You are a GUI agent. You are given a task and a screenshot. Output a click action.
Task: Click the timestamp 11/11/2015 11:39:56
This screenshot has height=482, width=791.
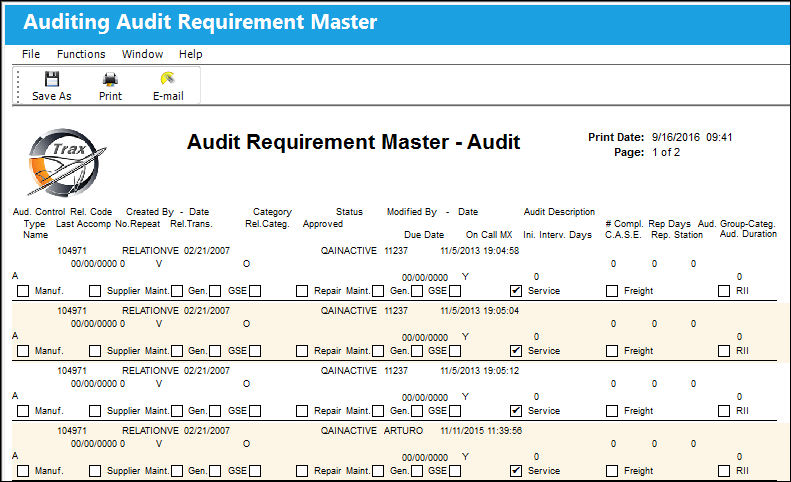point(481,431)
